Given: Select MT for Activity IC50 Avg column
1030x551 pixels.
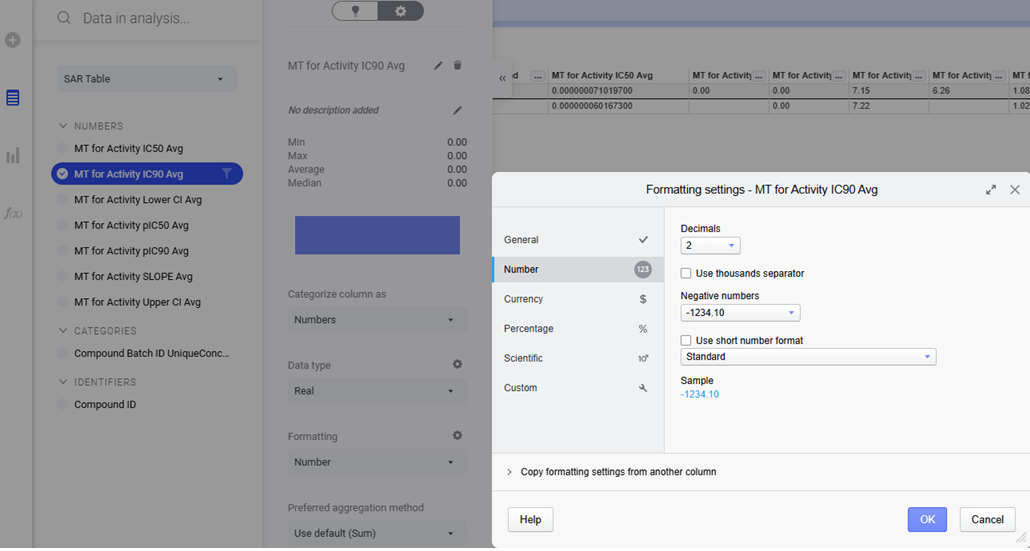Looking at the screenshot, I should (128, 149).
